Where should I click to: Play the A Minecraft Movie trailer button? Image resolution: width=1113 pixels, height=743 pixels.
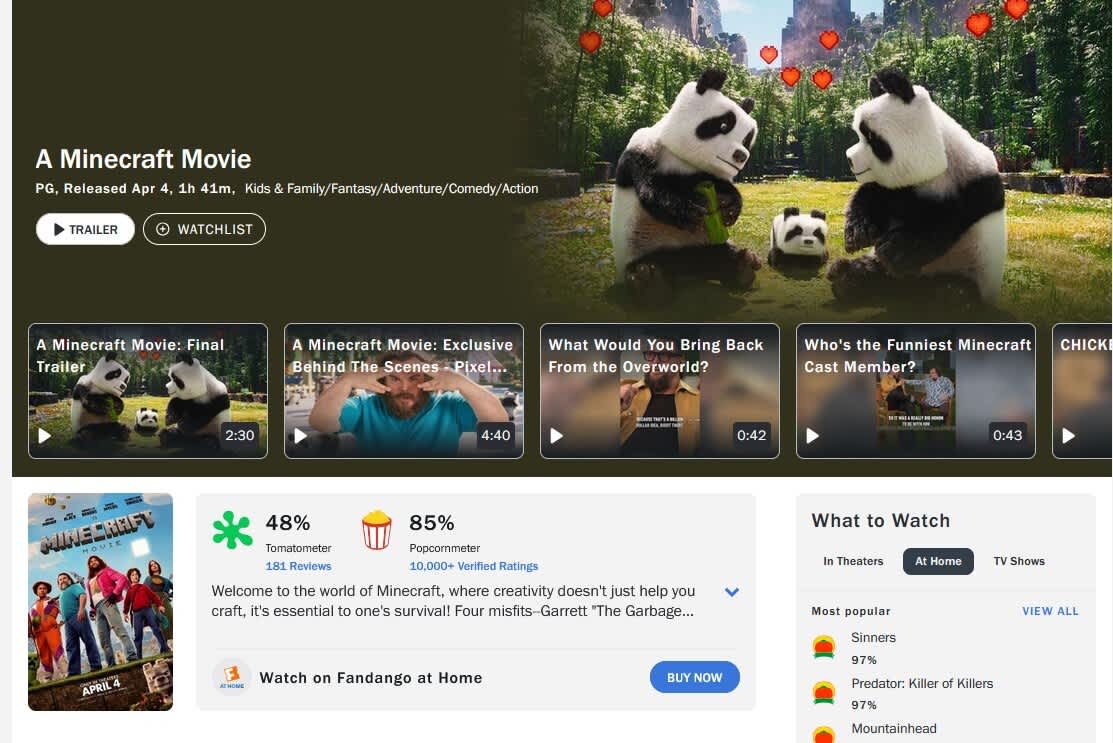pos(85,229)
